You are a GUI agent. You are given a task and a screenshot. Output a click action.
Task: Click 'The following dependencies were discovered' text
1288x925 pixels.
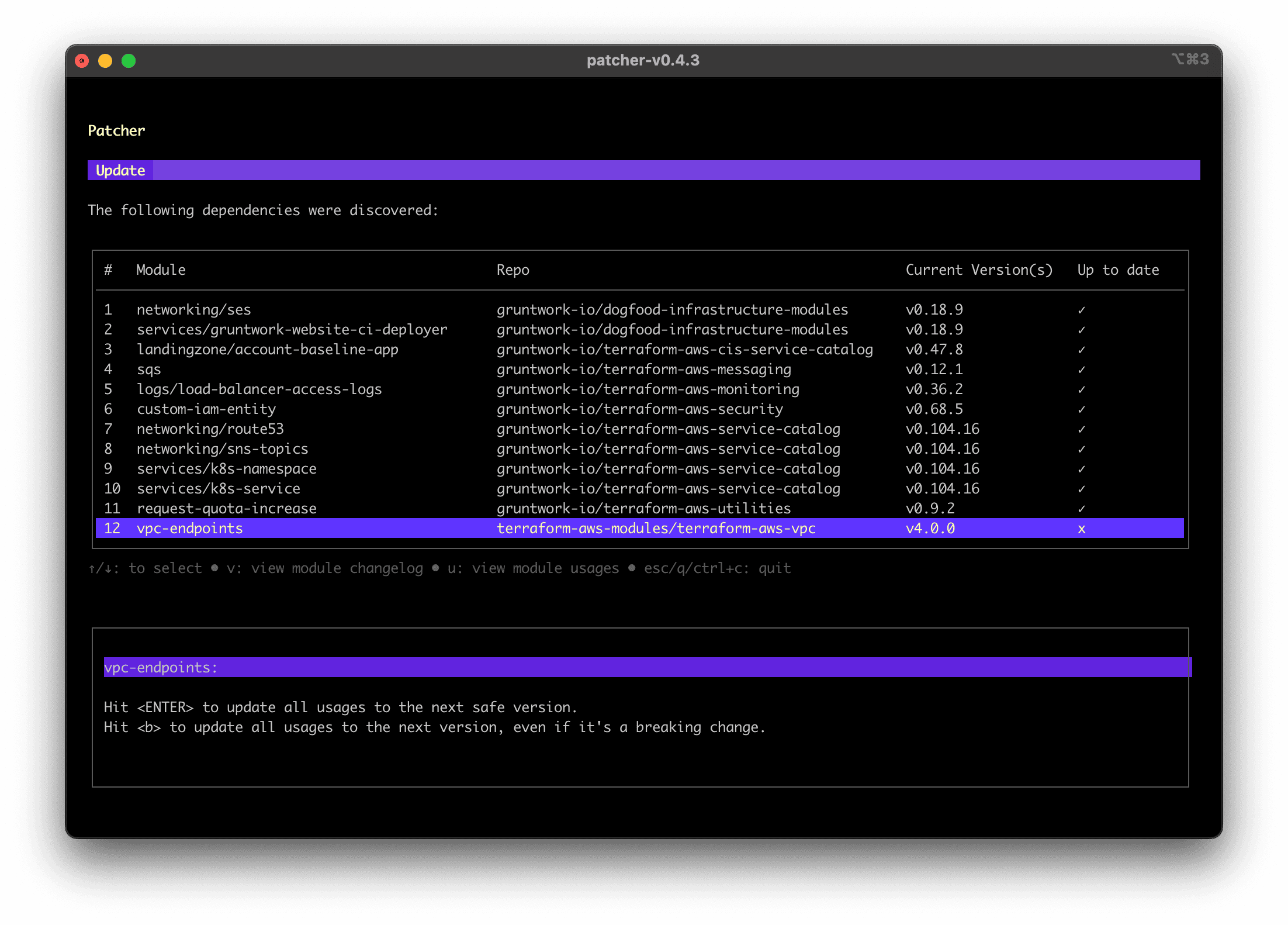(x=263, y=210)
